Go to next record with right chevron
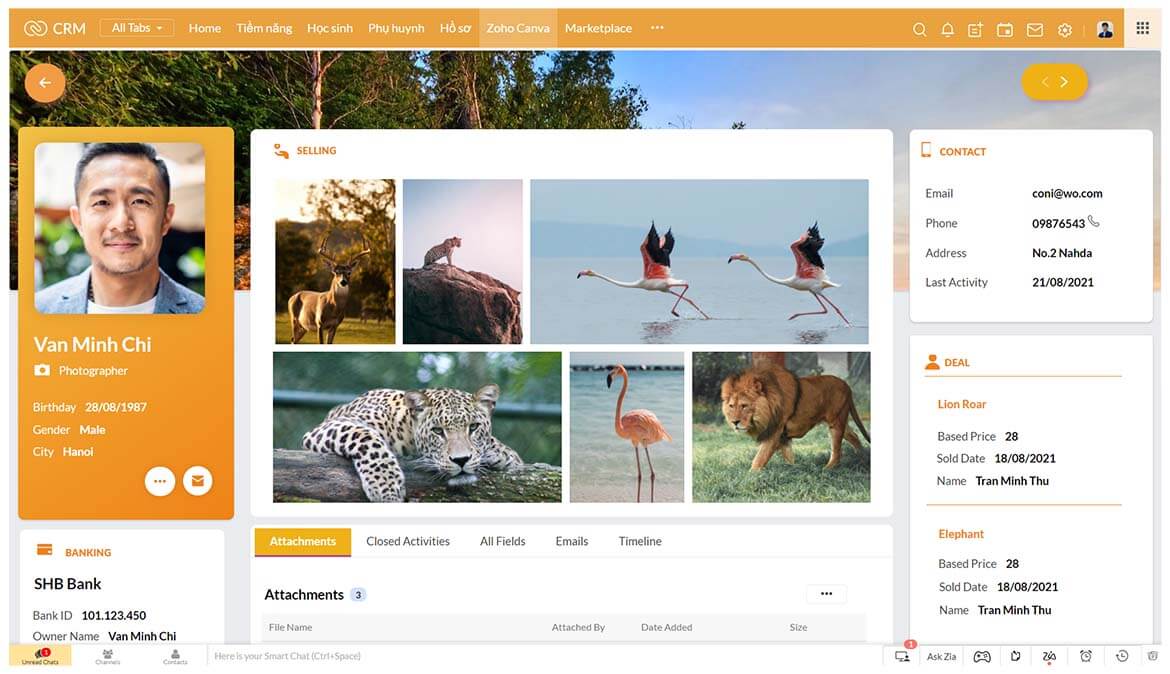1170x674 pixels. [1064, 82]
